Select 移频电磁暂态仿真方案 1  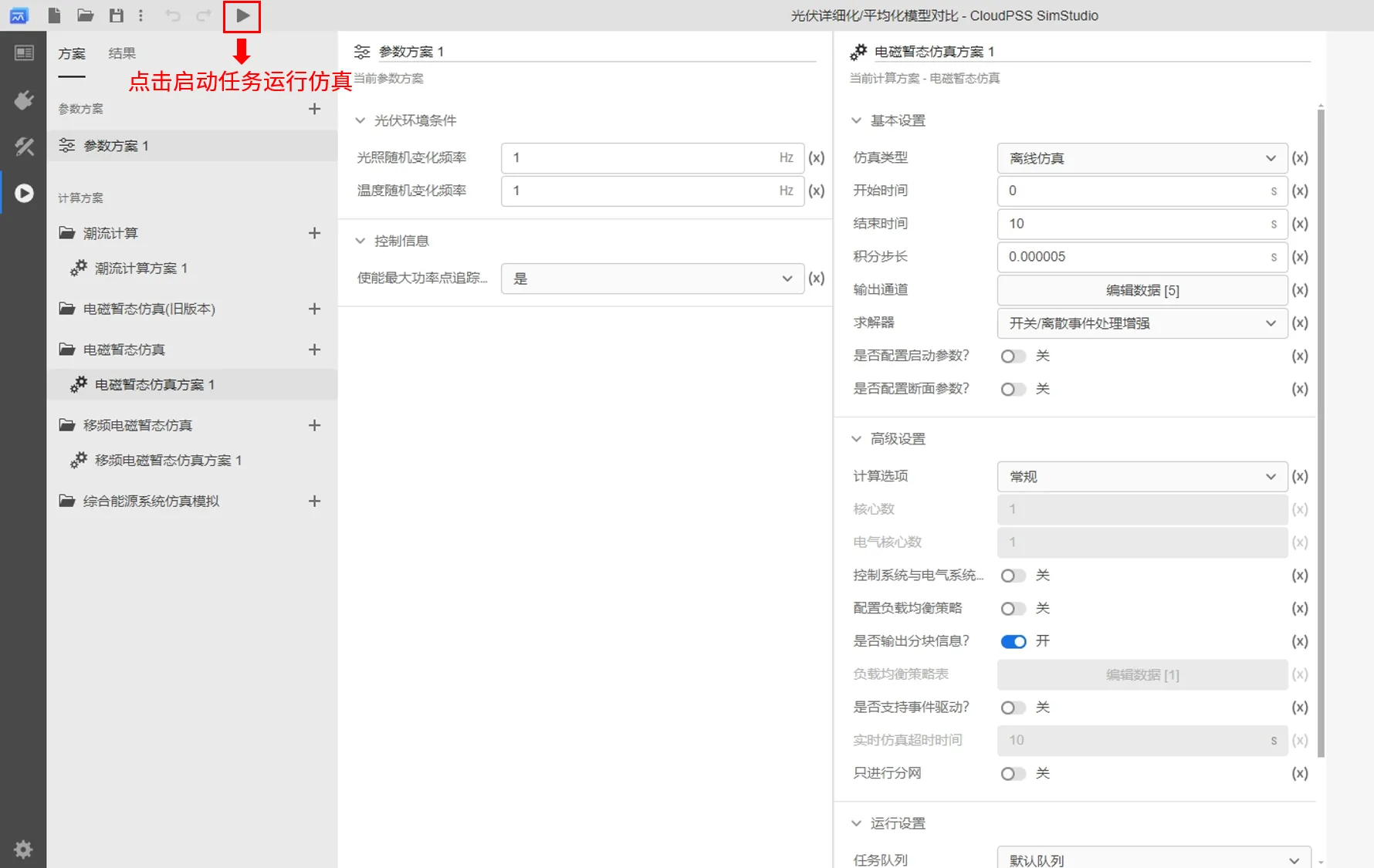pyautogui.click(x=192, y=460)
